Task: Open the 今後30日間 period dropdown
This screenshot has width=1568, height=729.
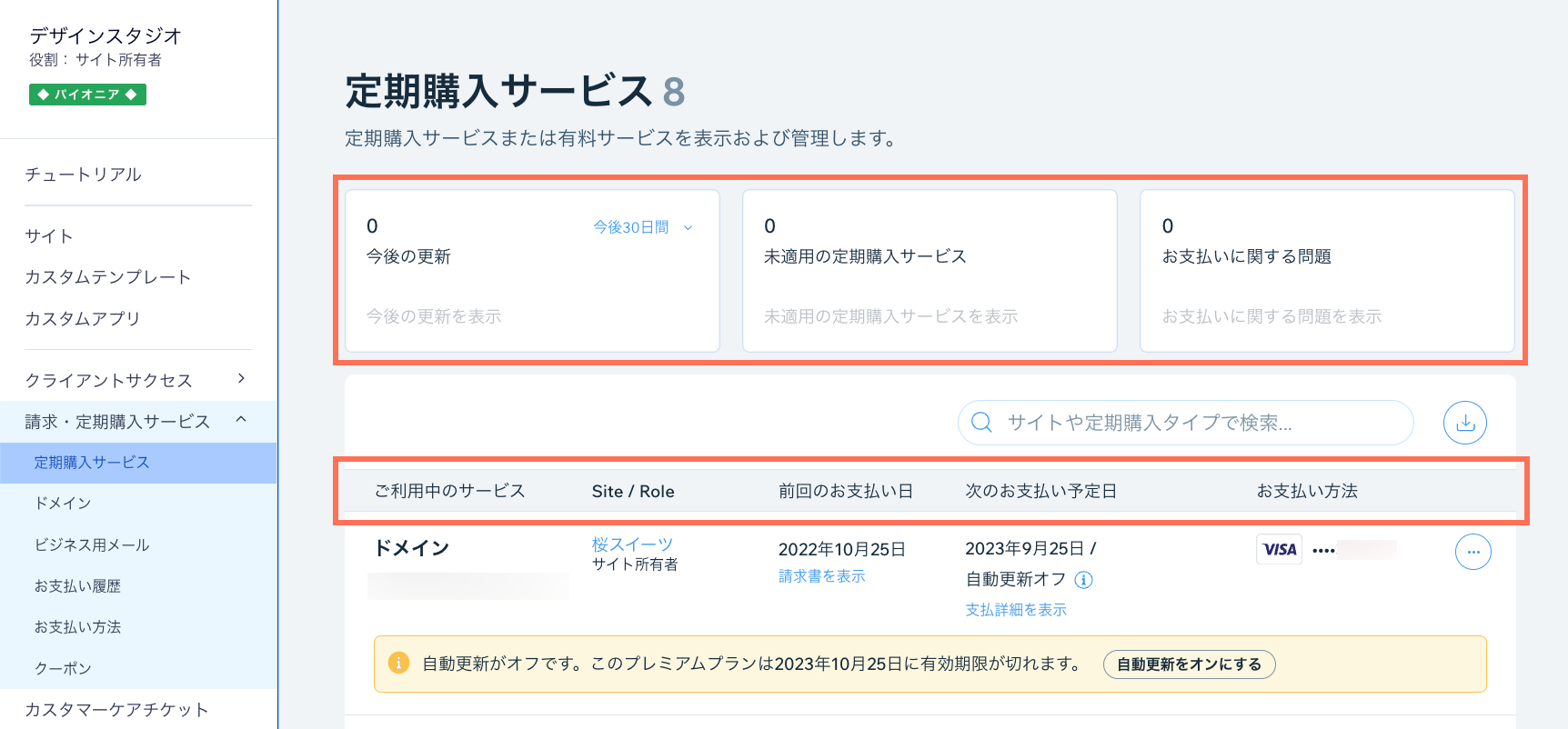Action: click(x=643, y=227)
